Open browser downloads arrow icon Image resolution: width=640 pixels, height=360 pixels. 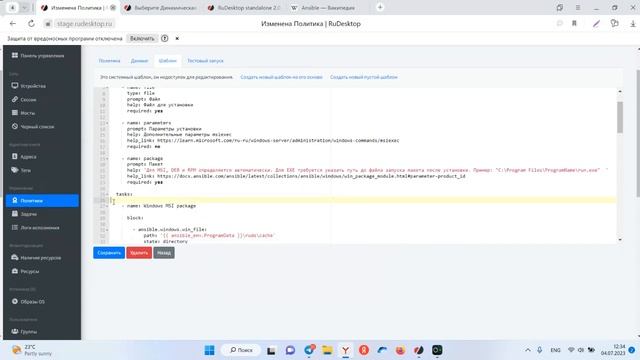(x=633, y=24)
